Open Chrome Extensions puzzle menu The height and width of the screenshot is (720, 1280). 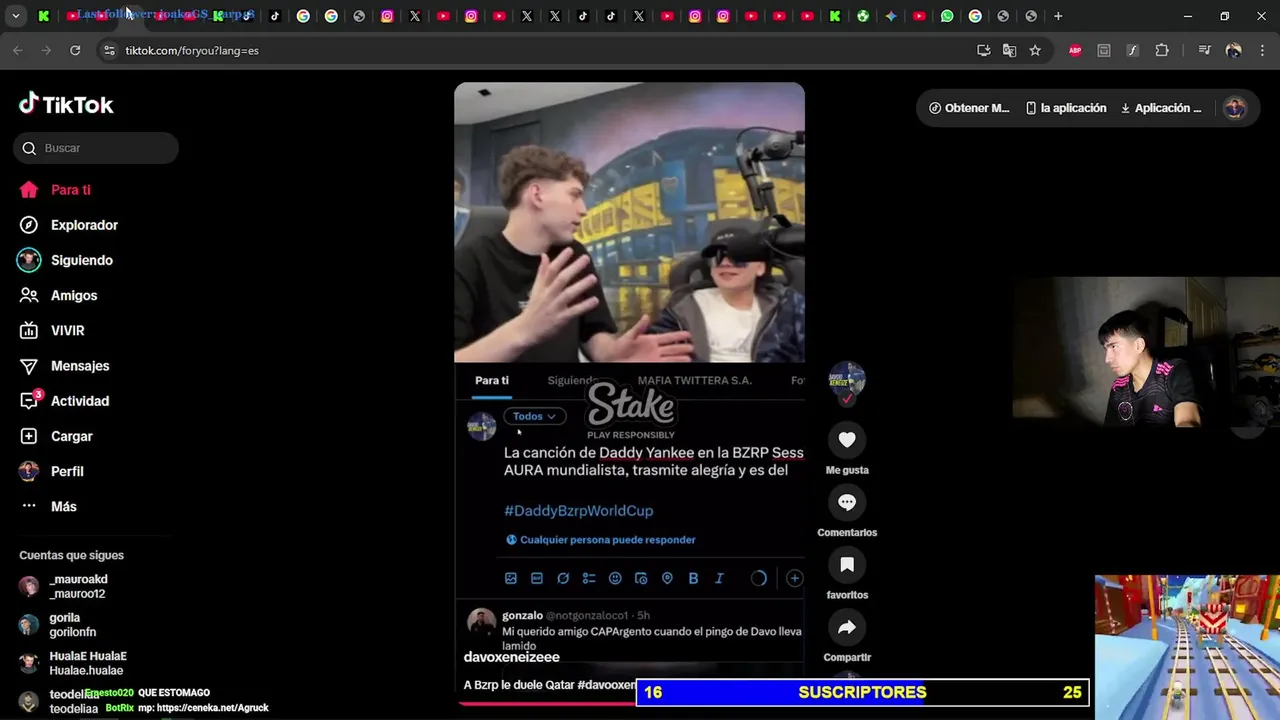pos(1162,50)
